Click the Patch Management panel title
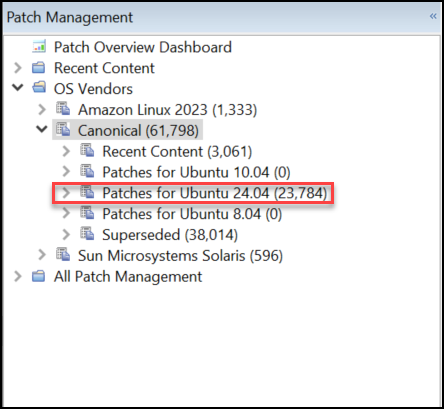 pos(70,17)
